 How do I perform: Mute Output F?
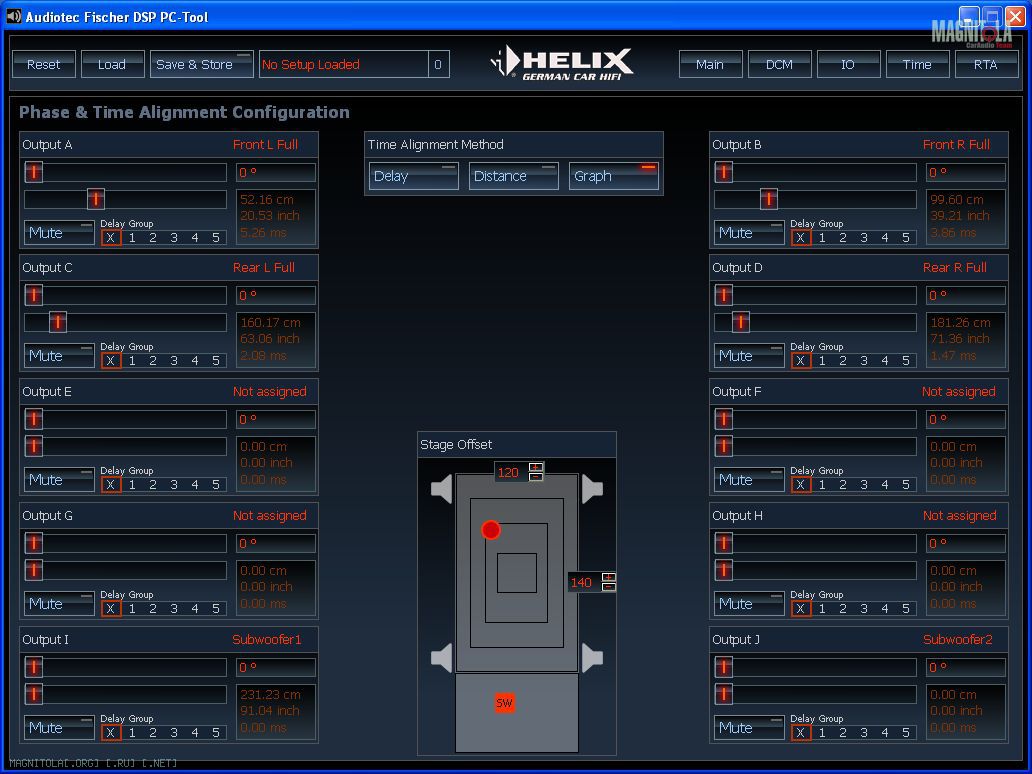[x=749, y=480]
